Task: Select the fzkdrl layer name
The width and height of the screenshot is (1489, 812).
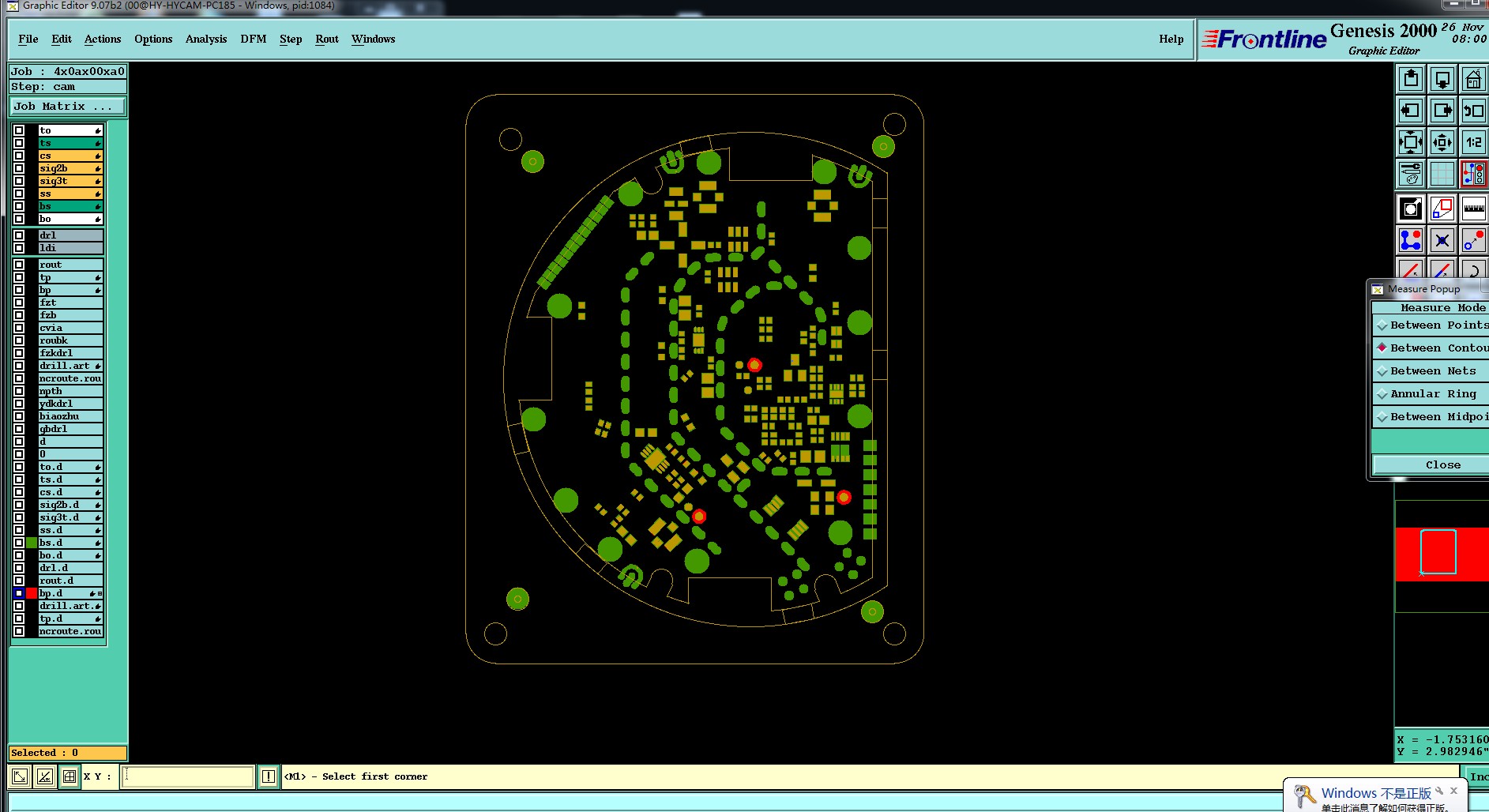Action: [x=70, y=353]
